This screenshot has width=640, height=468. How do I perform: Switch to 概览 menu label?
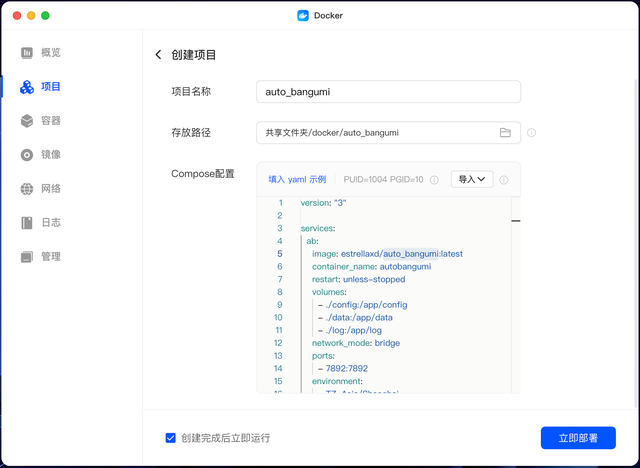coord(51,53)
